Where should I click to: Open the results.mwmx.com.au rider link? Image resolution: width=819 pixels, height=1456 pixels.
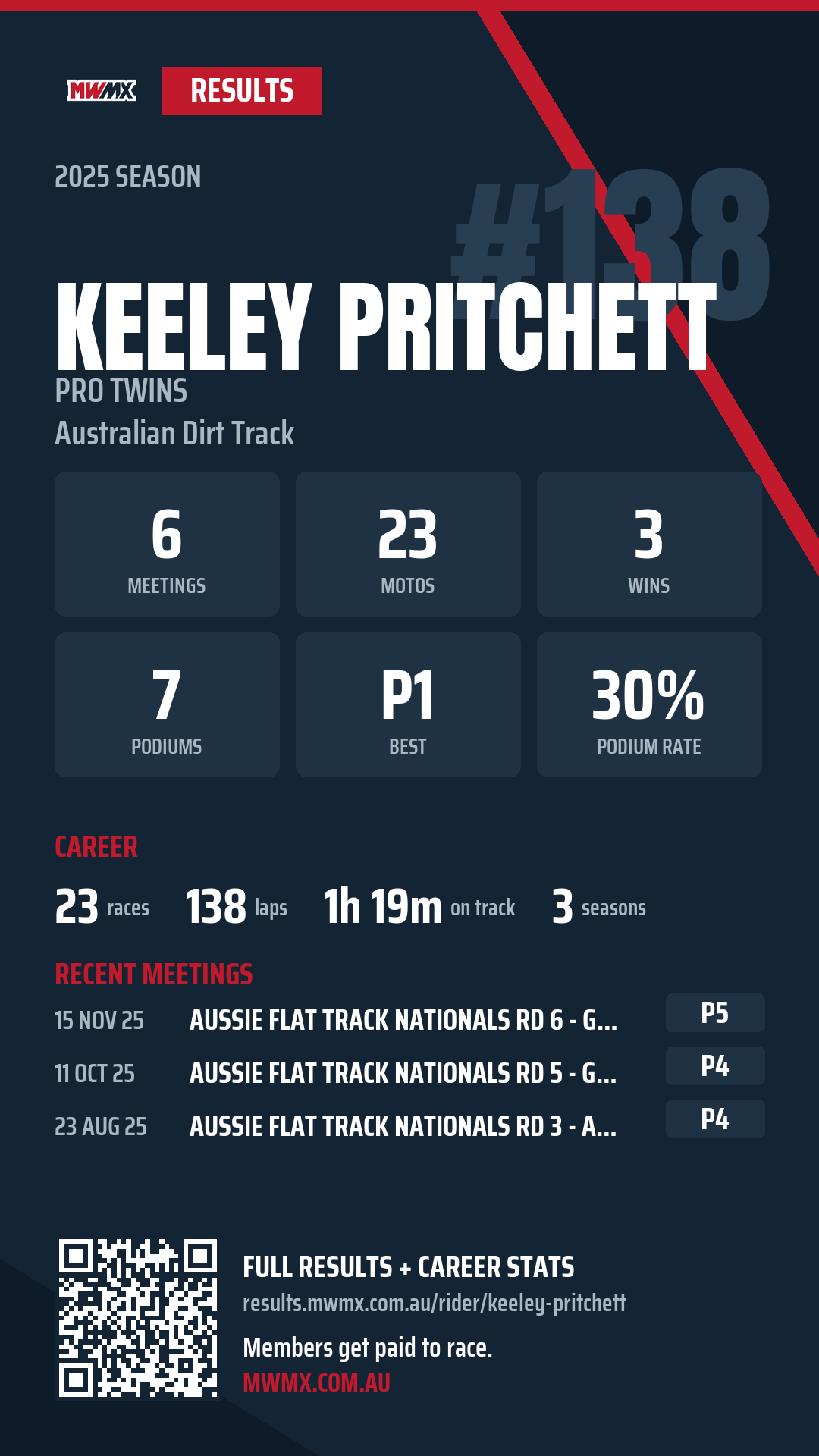[434, 1303]
